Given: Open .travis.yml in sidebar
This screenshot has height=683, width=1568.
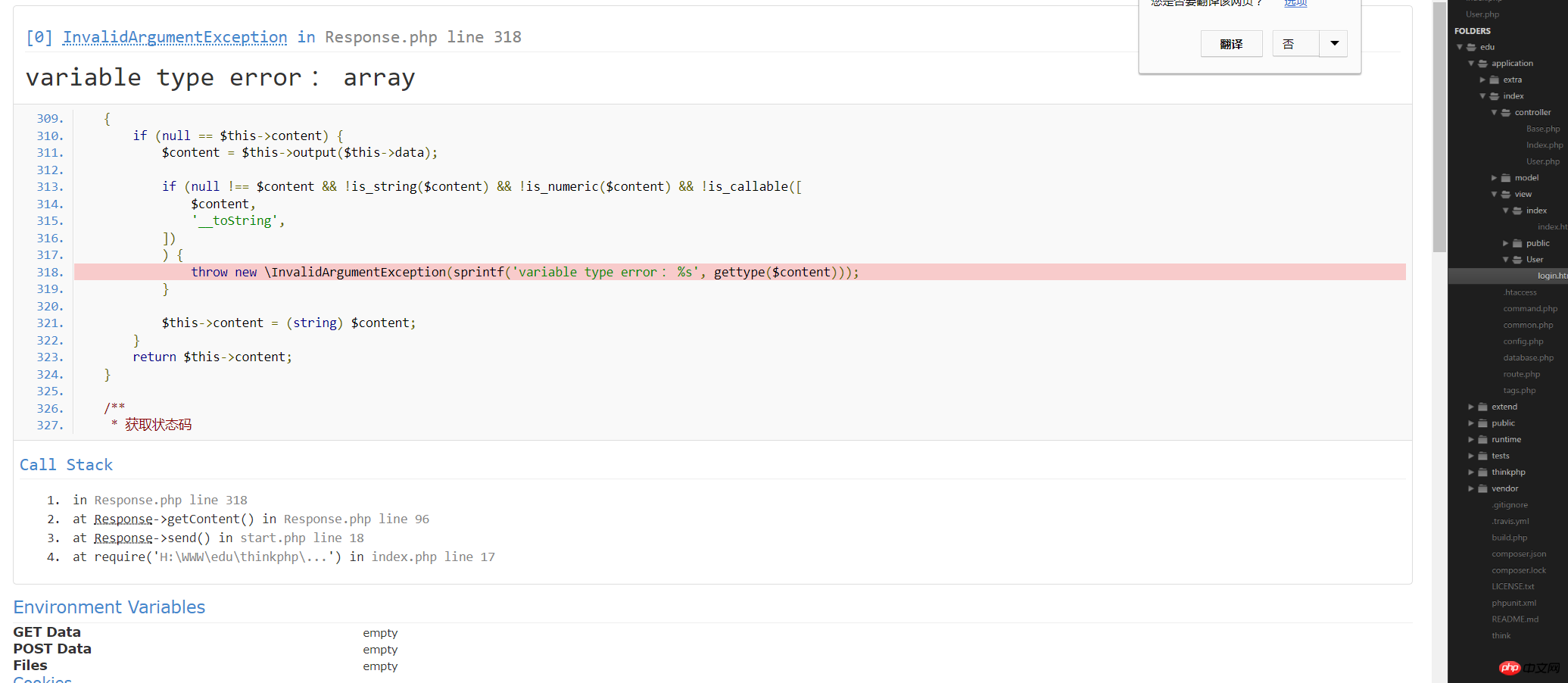Looking at the screenshot, I should point(1510,522).
